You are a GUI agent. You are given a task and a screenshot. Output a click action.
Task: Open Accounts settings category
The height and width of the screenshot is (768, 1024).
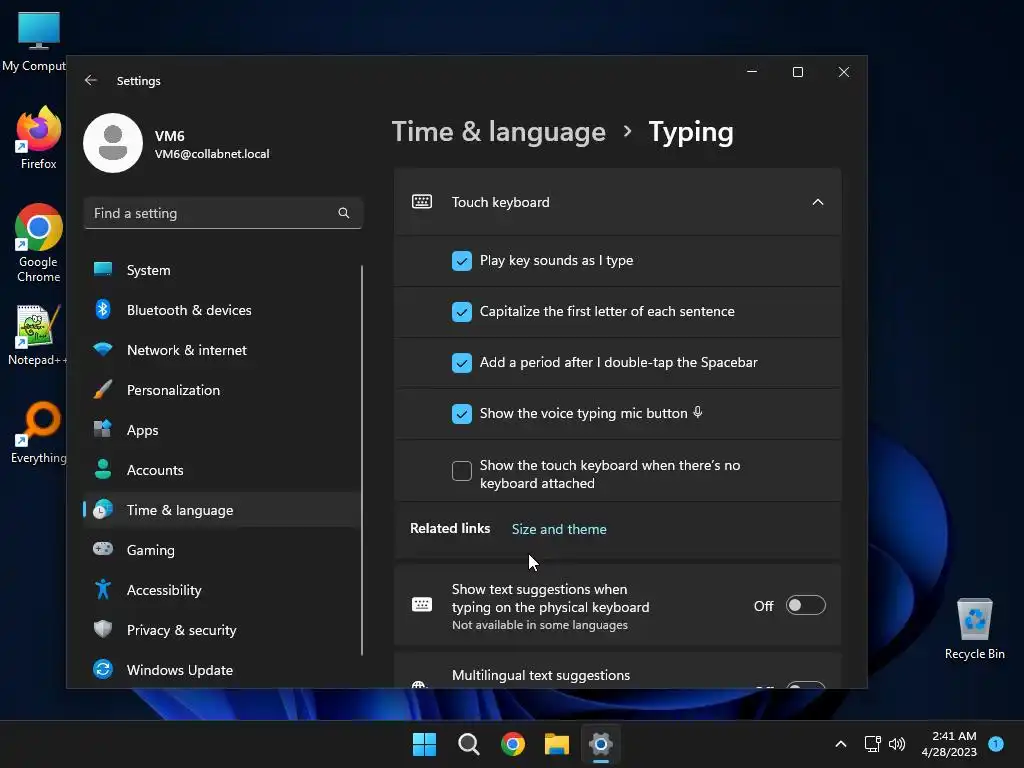coord(222,470)
